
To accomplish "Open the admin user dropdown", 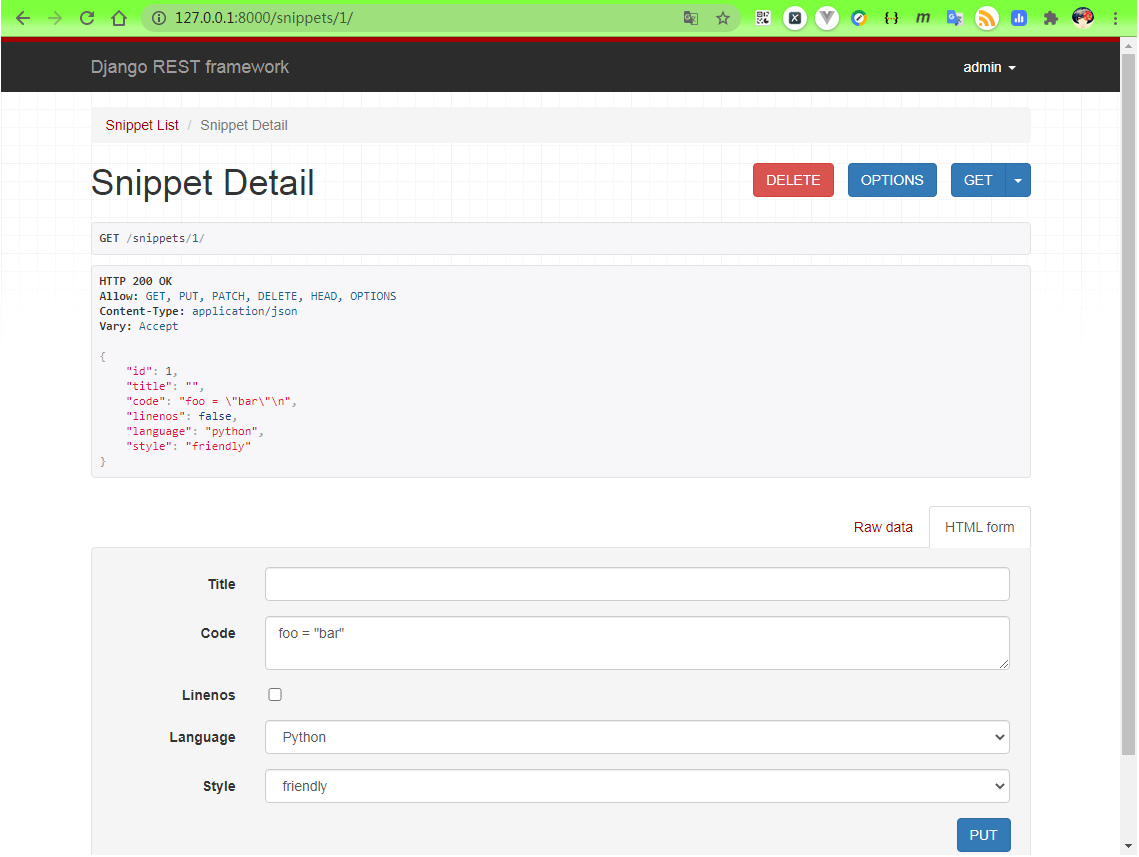I will (x=989, y=68).
